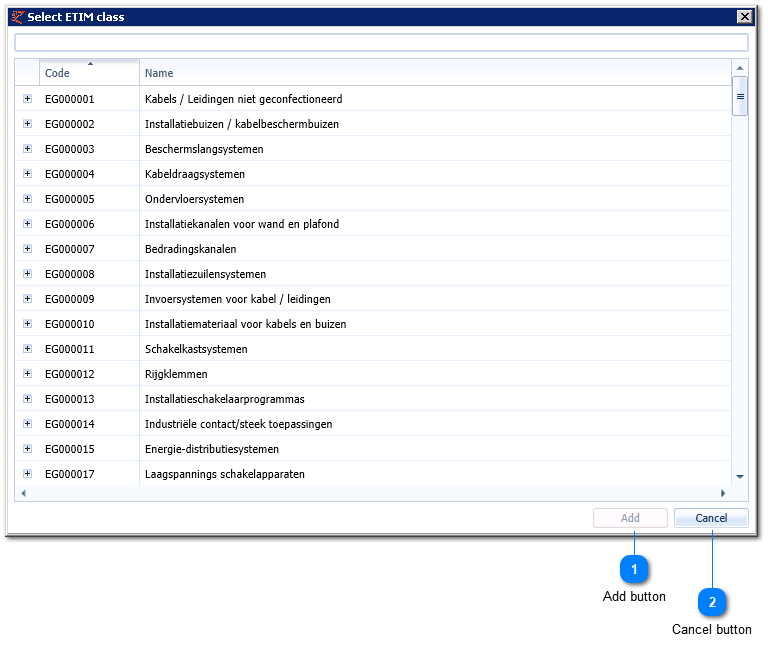Expand the EG000007 Bedradingskanalen node
The width and height of the screenshot is (768, 653).
27,248
